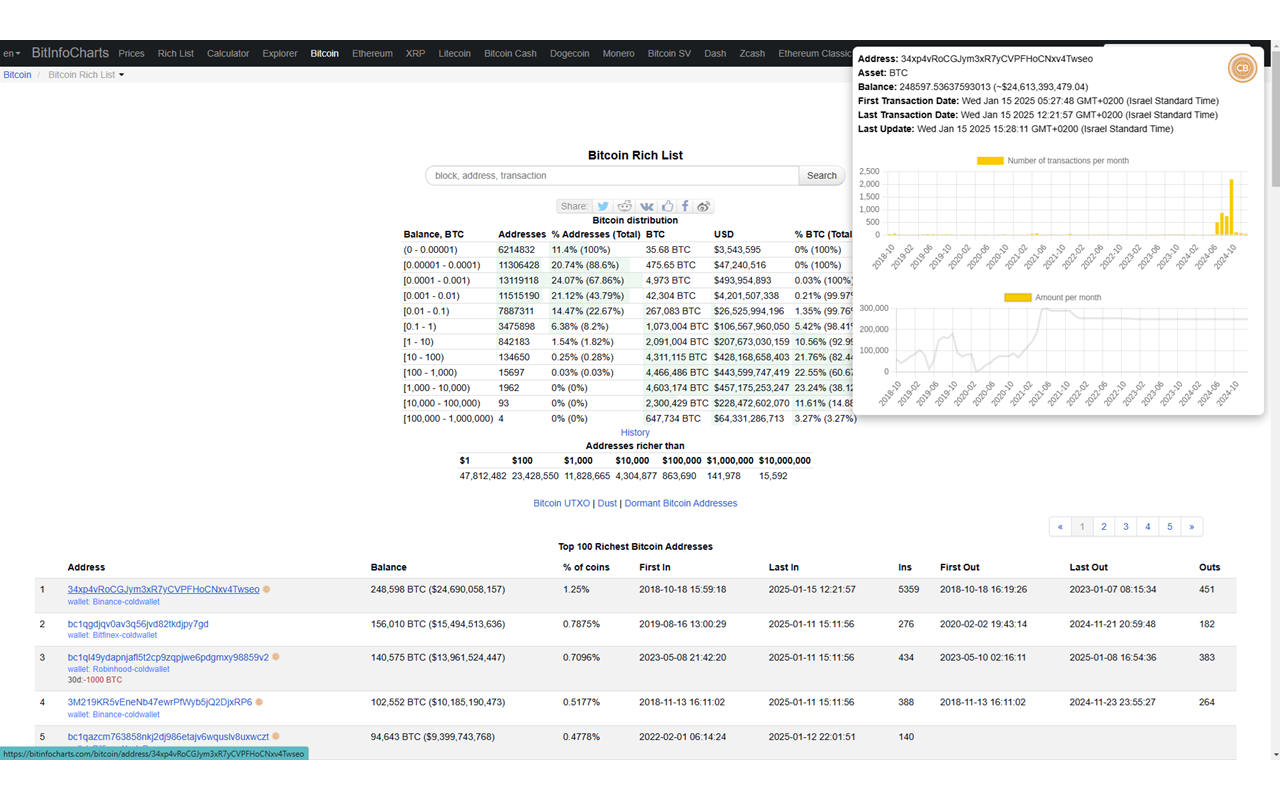The width and height of the screenshot is (1280, 800).
Task: Switch to Bitcoin SV in the navbar
Action: click(669, 54)
